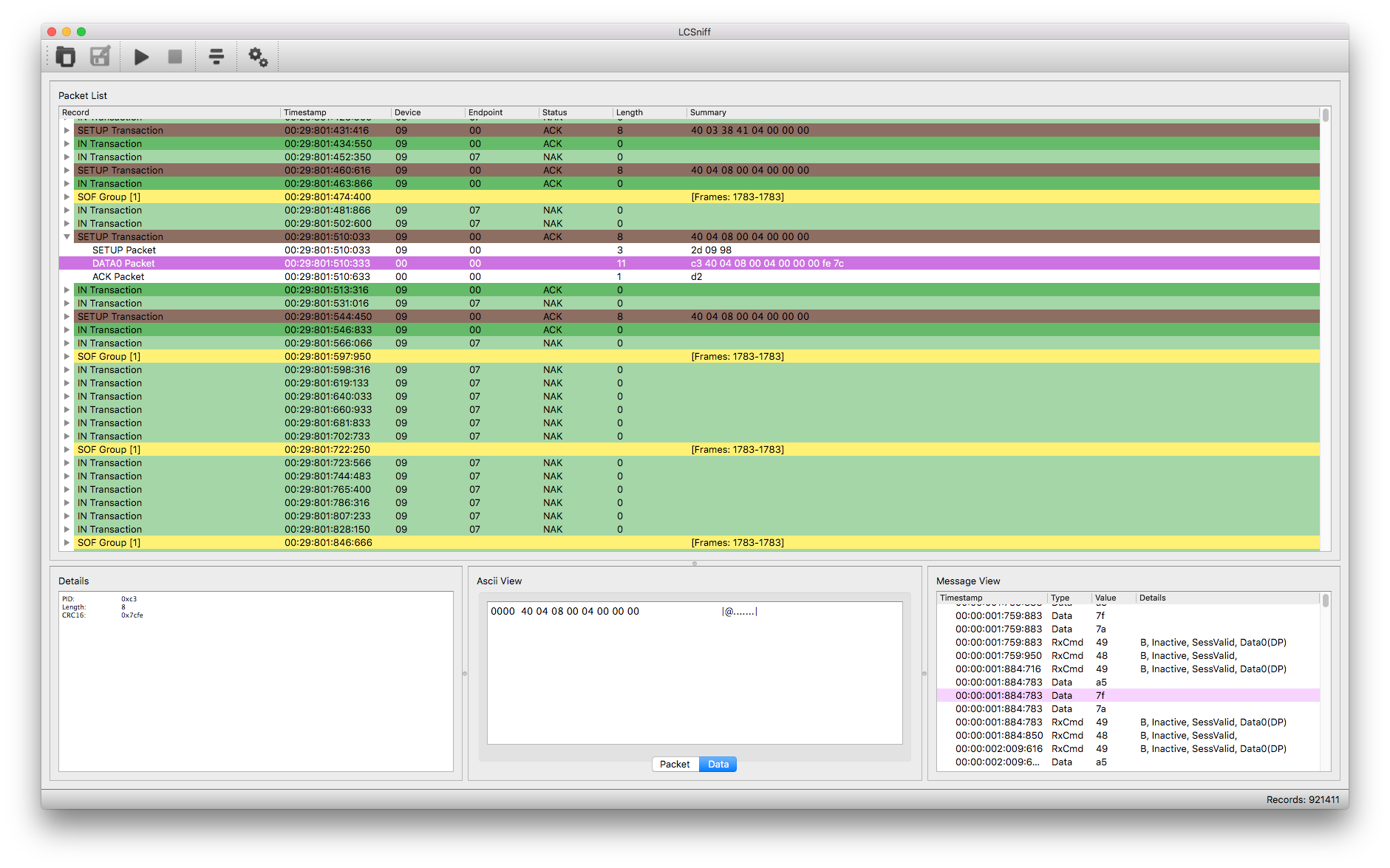Select the DATA0 Packet row
The width and height of the screenshot is (1390, 868).
(x=689, y=264)
